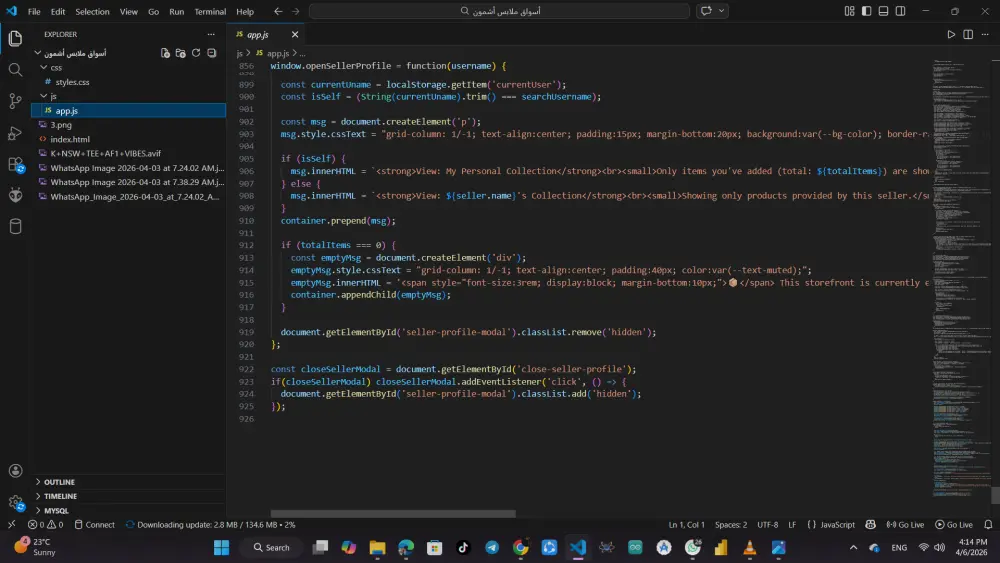Viewport: 1000px width, 563px height.
Task: Go back with navigation arrow
Action: (x=278, y=11)
